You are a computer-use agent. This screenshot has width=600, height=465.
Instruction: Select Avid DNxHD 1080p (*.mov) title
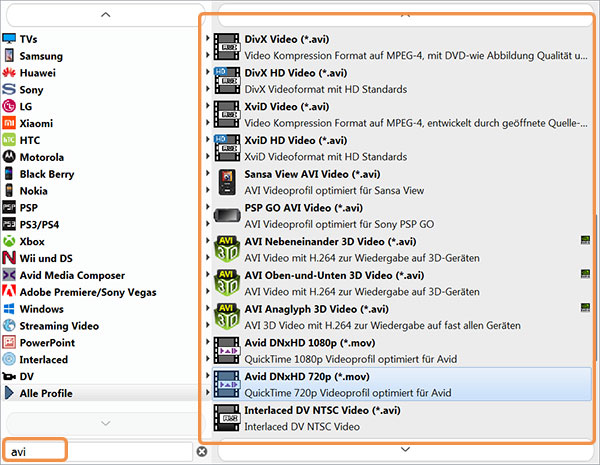tap(310, 343)
